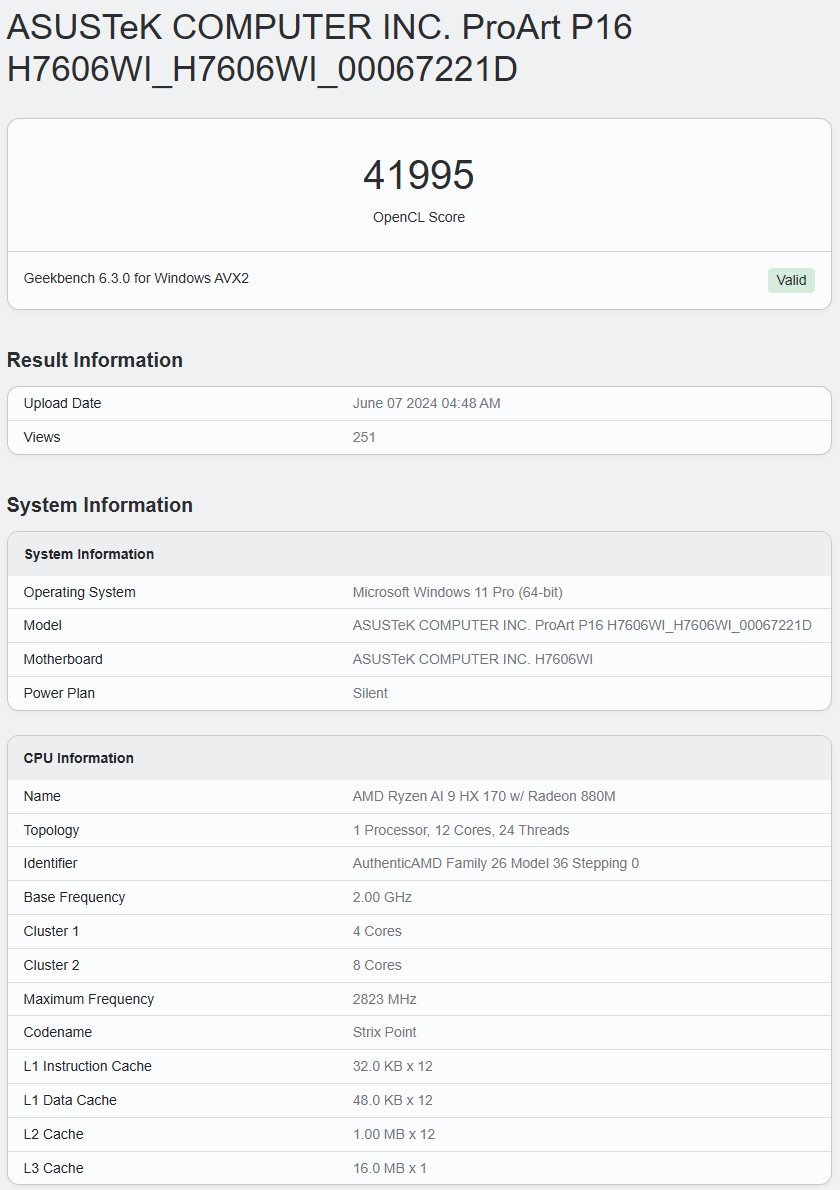The image size is (840, 1190).
Task: Click the Identifier value AuthenticAMD Family 26
Action: (495, 863)
